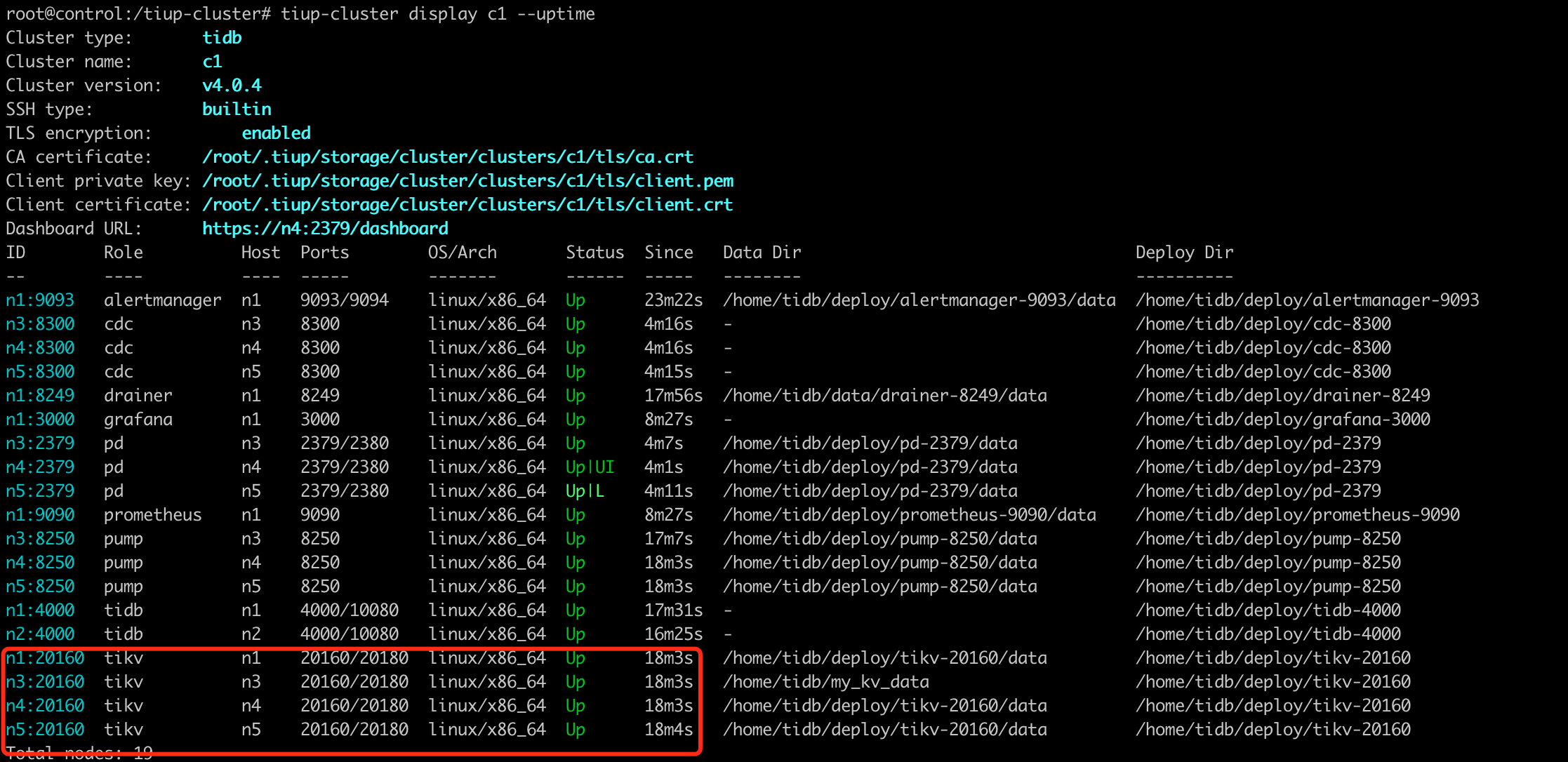This screenshot has height=762, width=1568.
Task: Click the Up|UI status of pd n4
Action: click(x=590, y=467)
